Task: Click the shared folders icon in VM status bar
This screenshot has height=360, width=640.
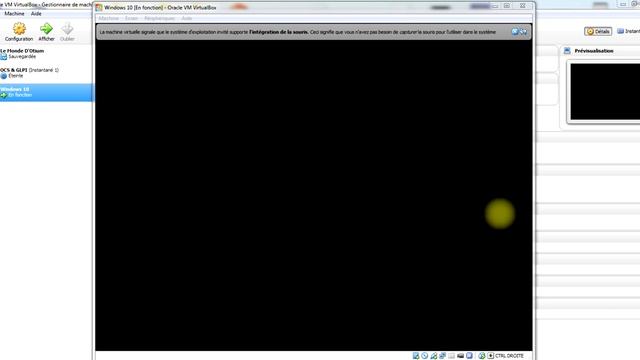Action: 451,356
